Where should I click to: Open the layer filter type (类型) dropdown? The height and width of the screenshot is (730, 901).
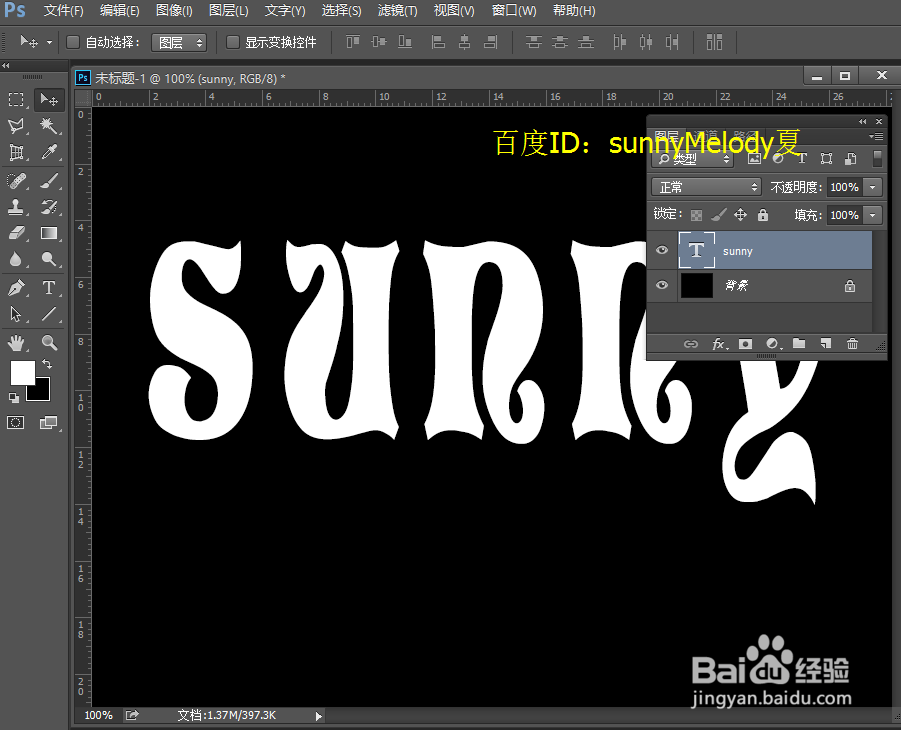pyautogui.click(x=693, y=159)
